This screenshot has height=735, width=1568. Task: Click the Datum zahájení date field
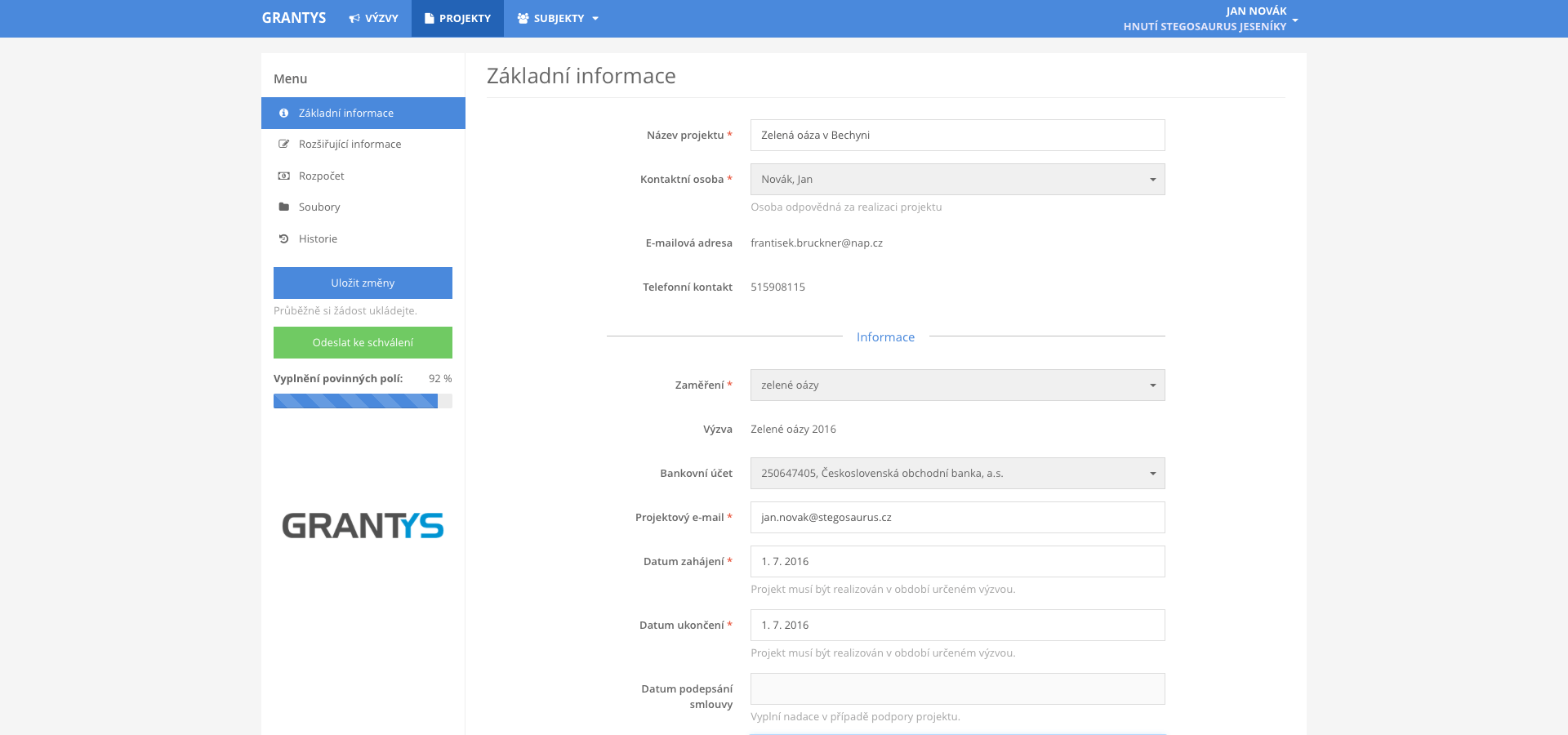pos(957,562)
